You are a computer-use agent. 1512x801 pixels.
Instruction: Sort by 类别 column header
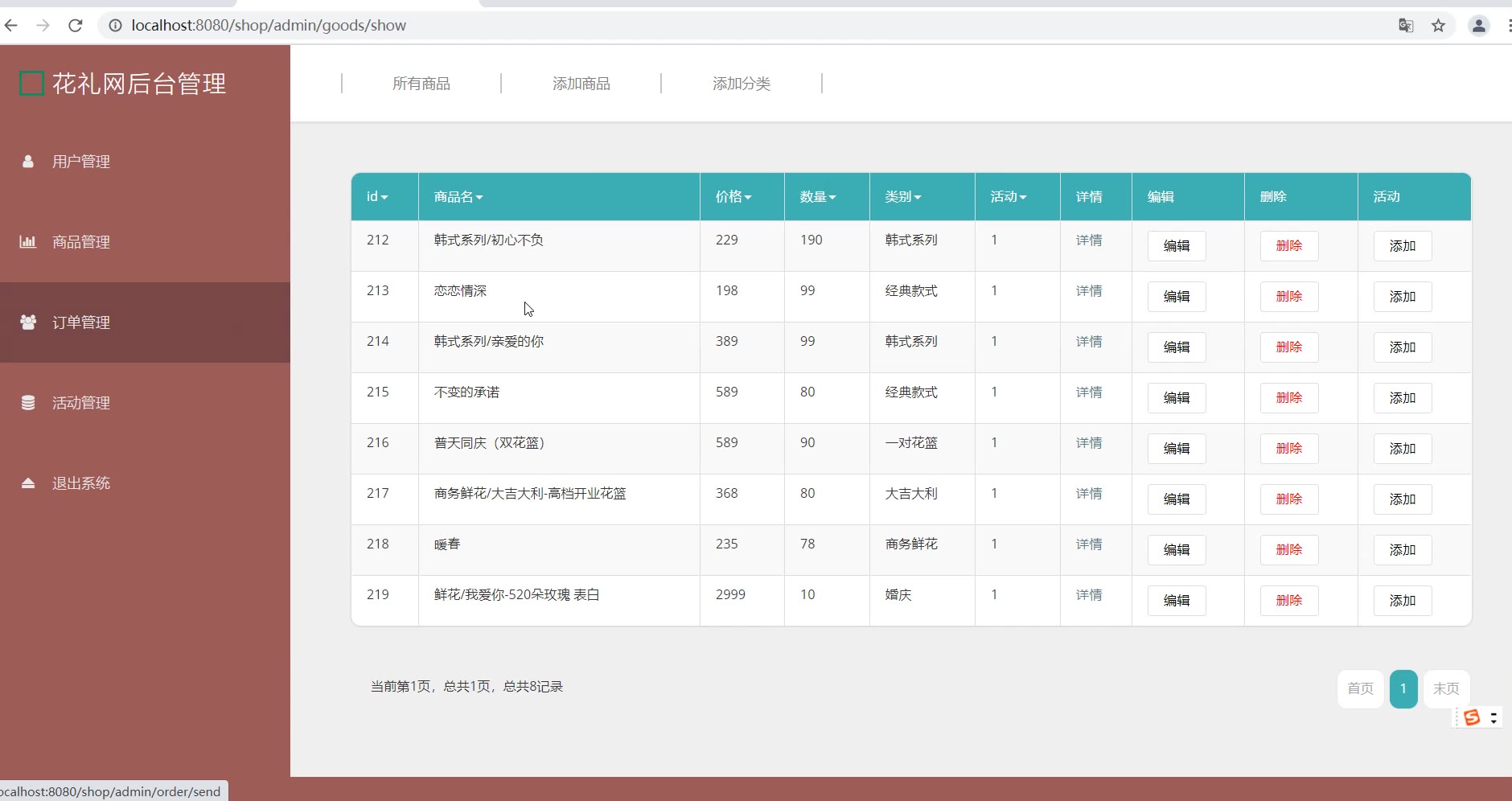tap(902, 197)
